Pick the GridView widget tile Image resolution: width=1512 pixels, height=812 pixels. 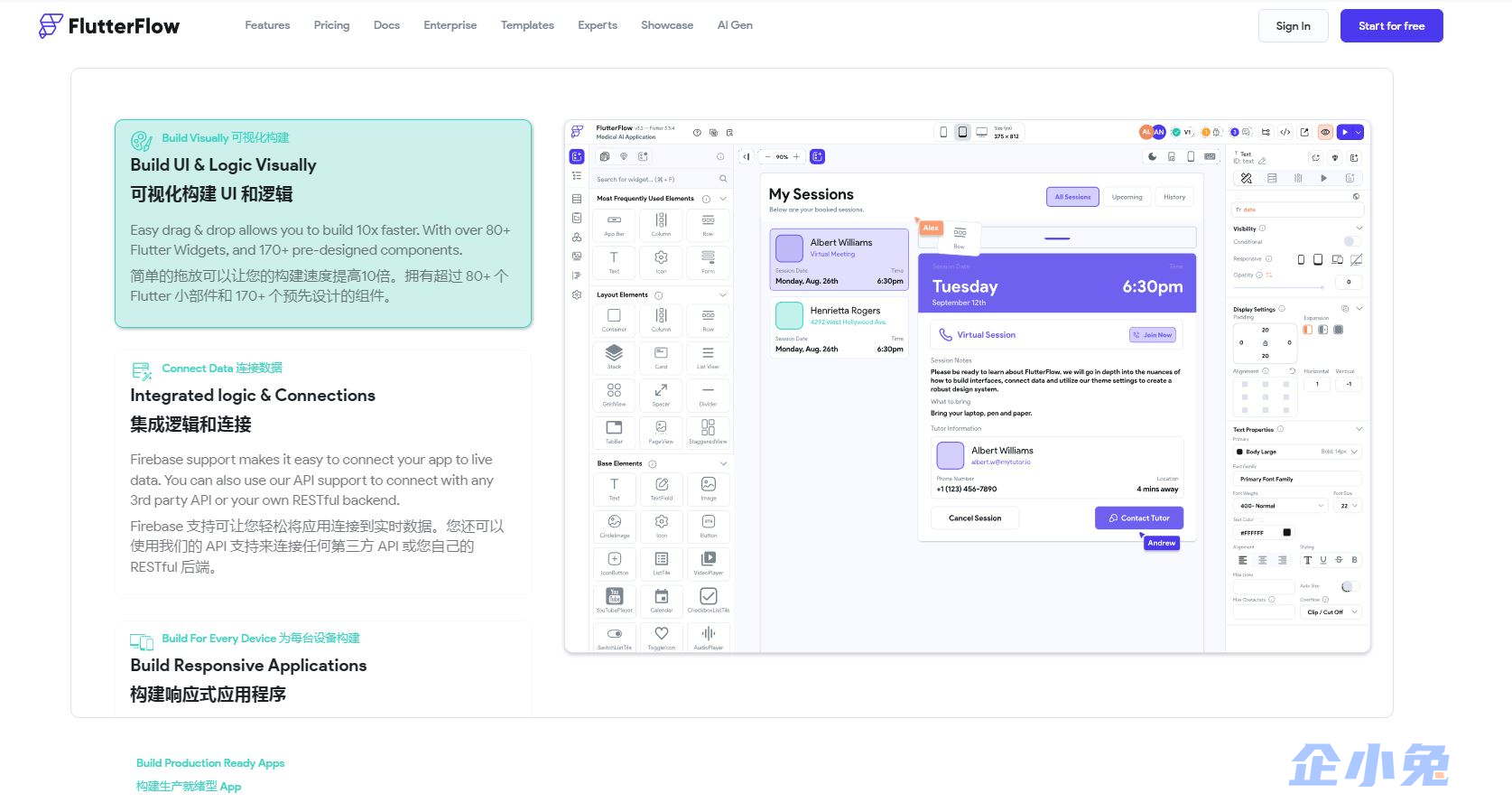click(614, 394)
